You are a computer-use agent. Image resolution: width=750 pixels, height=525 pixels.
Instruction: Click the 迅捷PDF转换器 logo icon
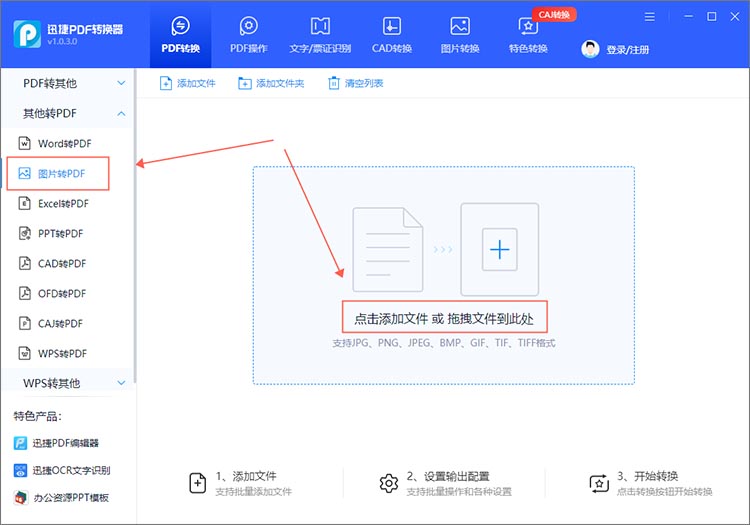pos(27,34)
